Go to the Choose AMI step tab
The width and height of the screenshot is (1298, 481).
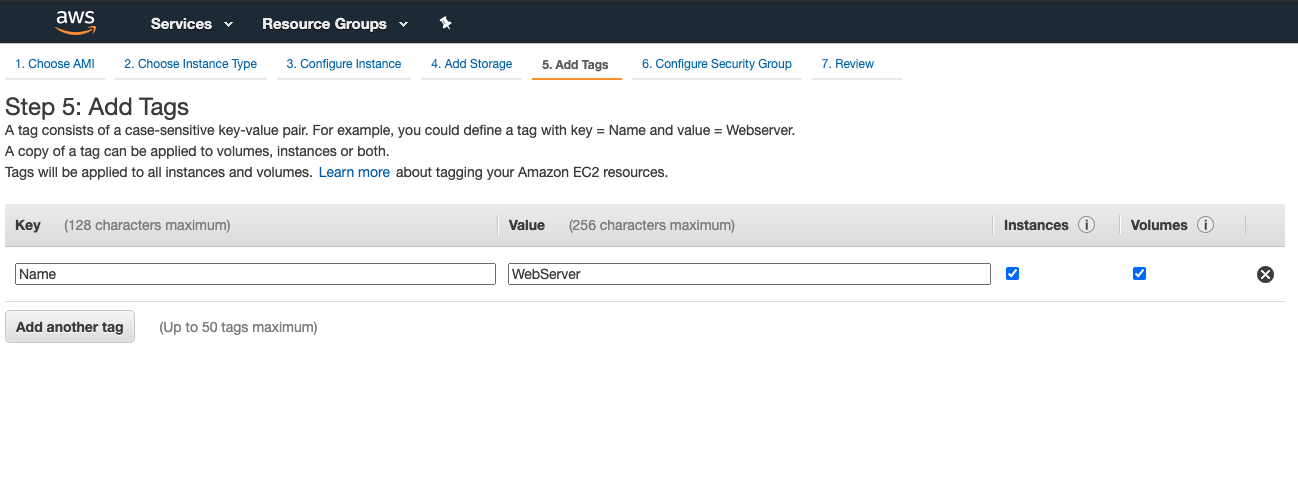click(55, 64)
